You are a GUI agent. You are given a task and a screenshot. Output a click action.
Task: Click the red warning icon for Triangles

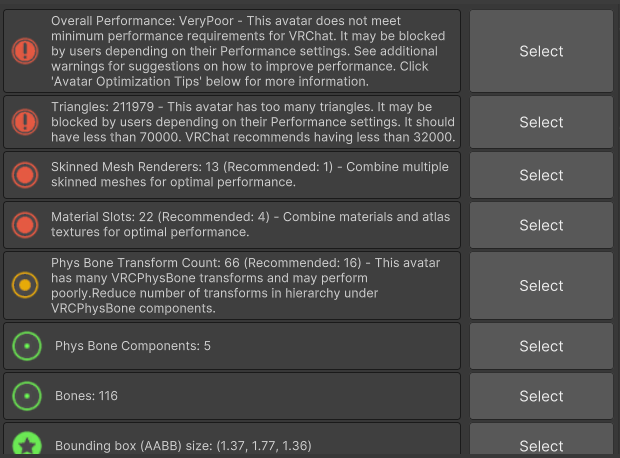(25, 122)
